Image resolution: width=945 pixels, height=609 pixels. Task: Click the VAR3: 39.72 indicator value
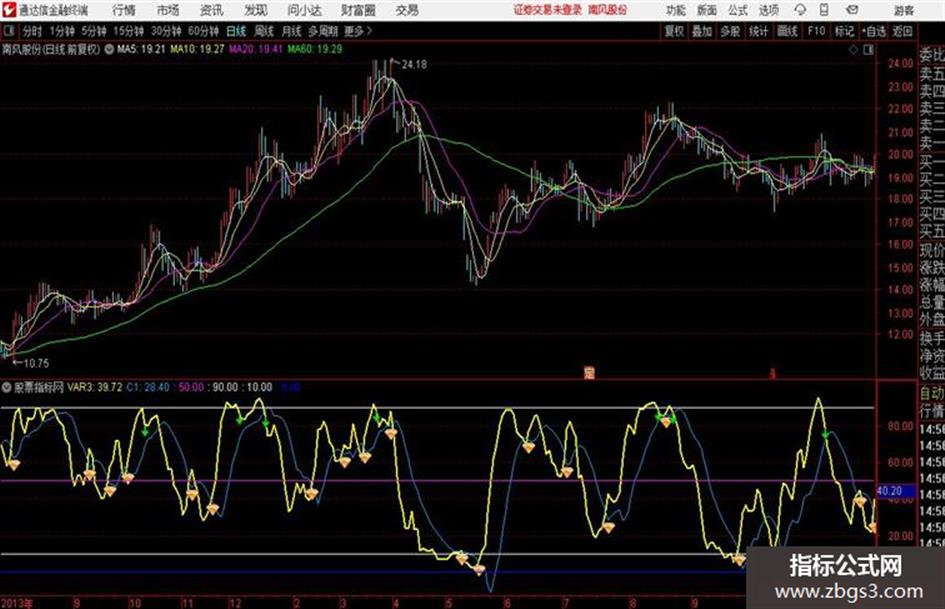(x=95, y=387)
